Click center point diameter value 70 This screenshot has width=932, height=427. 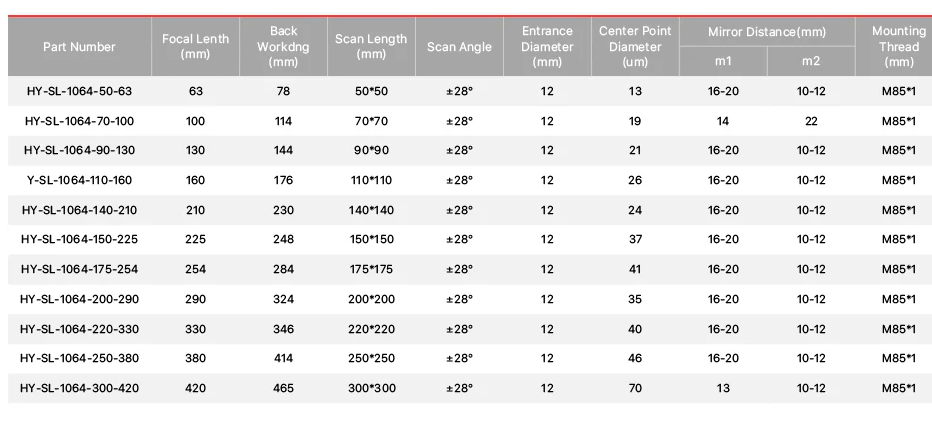635,388
